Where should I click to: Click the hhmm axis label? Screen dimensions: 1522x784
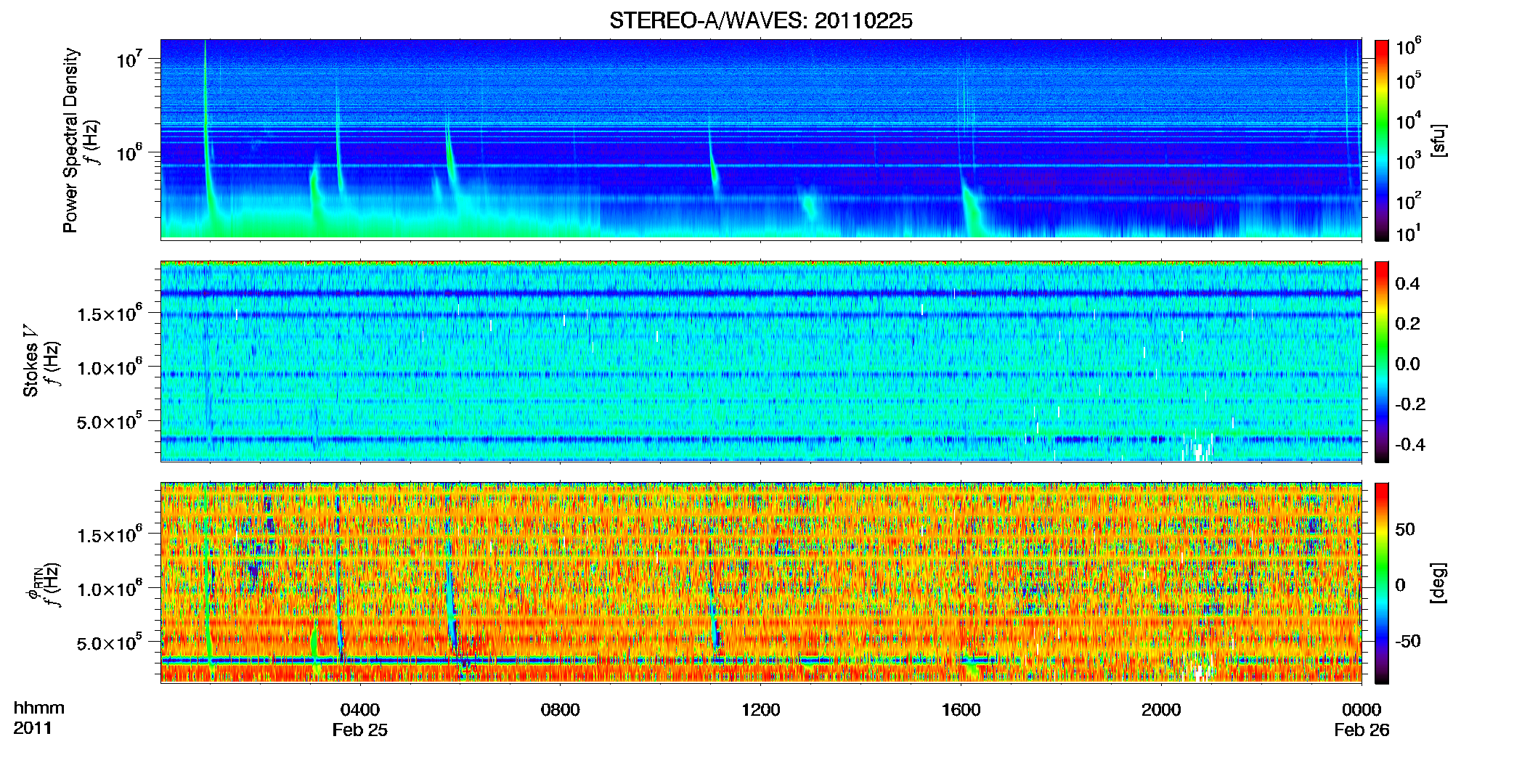39,709
